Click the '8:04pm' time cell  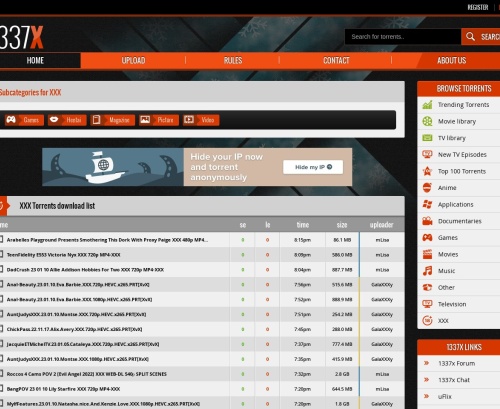click(x=302, y=270)
